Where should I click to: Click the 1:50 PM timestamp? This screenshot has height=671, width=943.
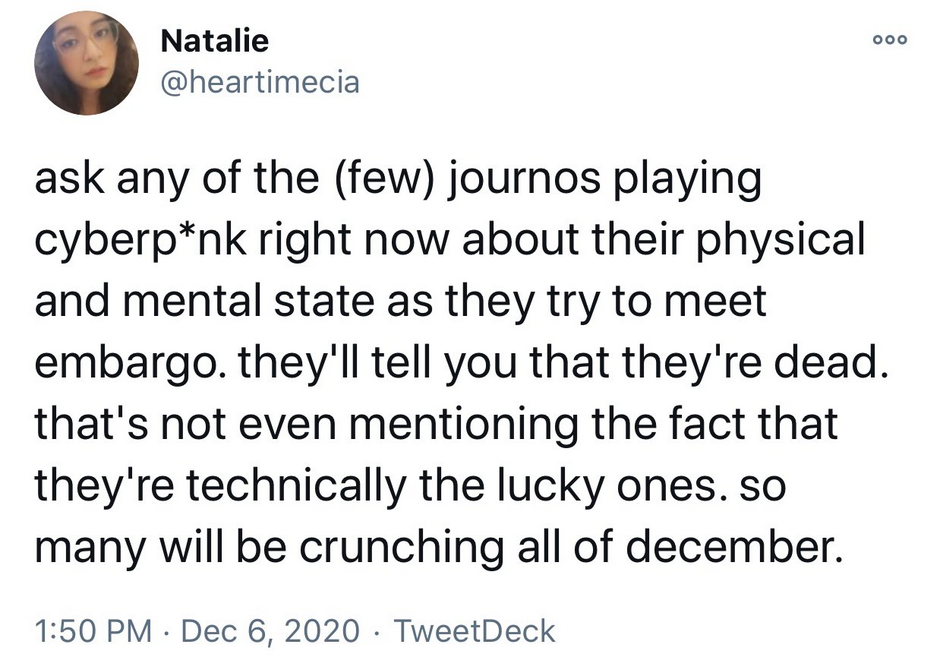tap(93, 631)
